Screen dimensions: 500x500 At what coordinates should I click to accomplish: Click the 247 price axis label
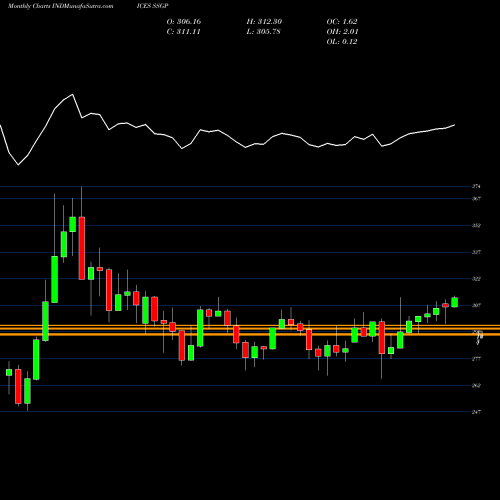pos(476,412)
